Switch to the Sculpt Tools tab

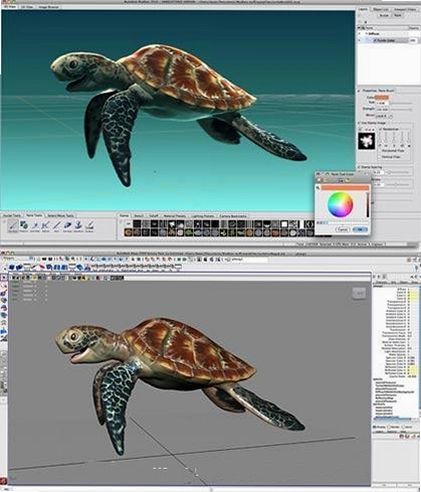[12, 216]
